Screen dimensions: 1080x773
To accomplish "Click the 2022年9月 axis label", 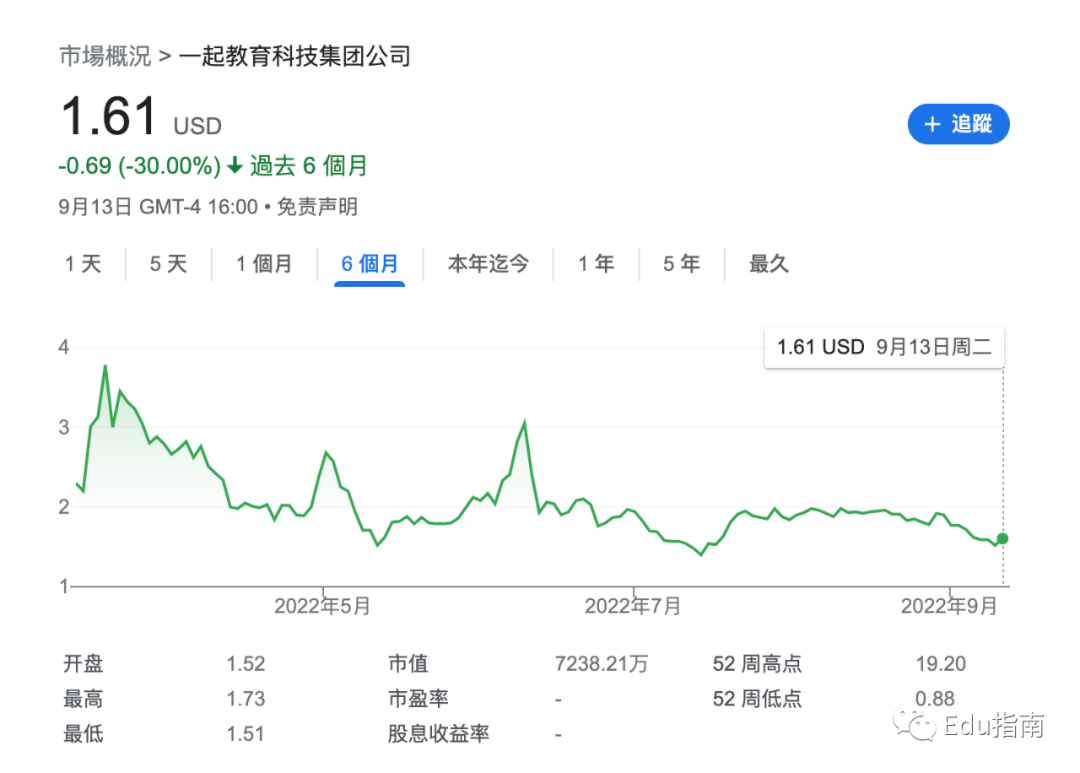I will [x=949, y=606].
